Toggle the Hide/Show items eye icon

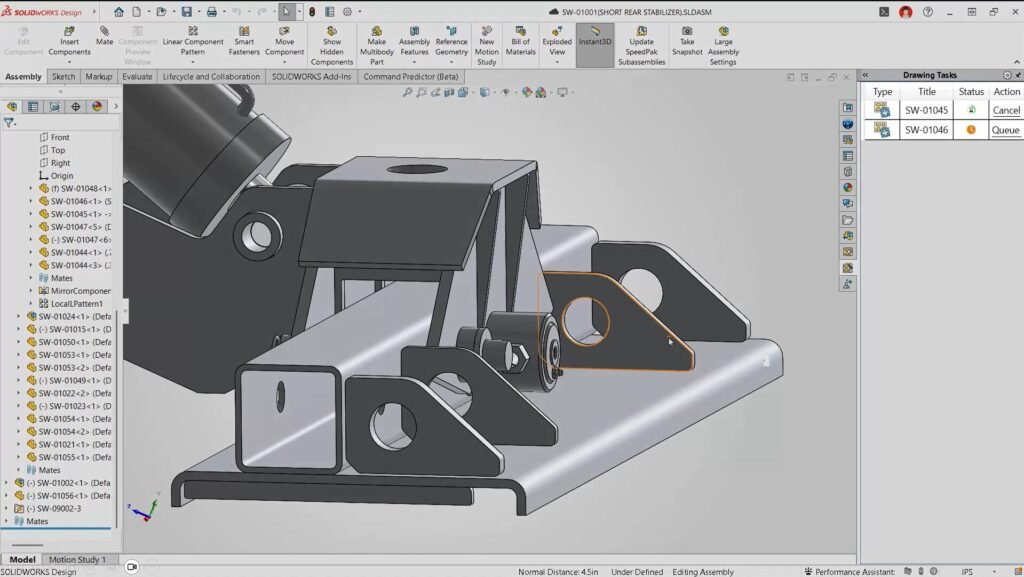tap(505, 93)
